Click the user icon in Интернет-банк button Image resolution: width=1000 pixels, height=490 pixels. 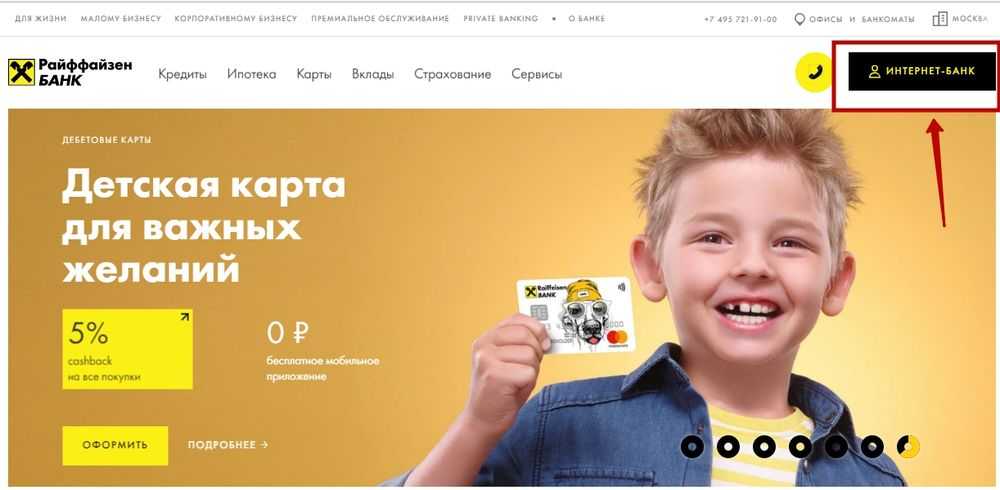(874, 71)
